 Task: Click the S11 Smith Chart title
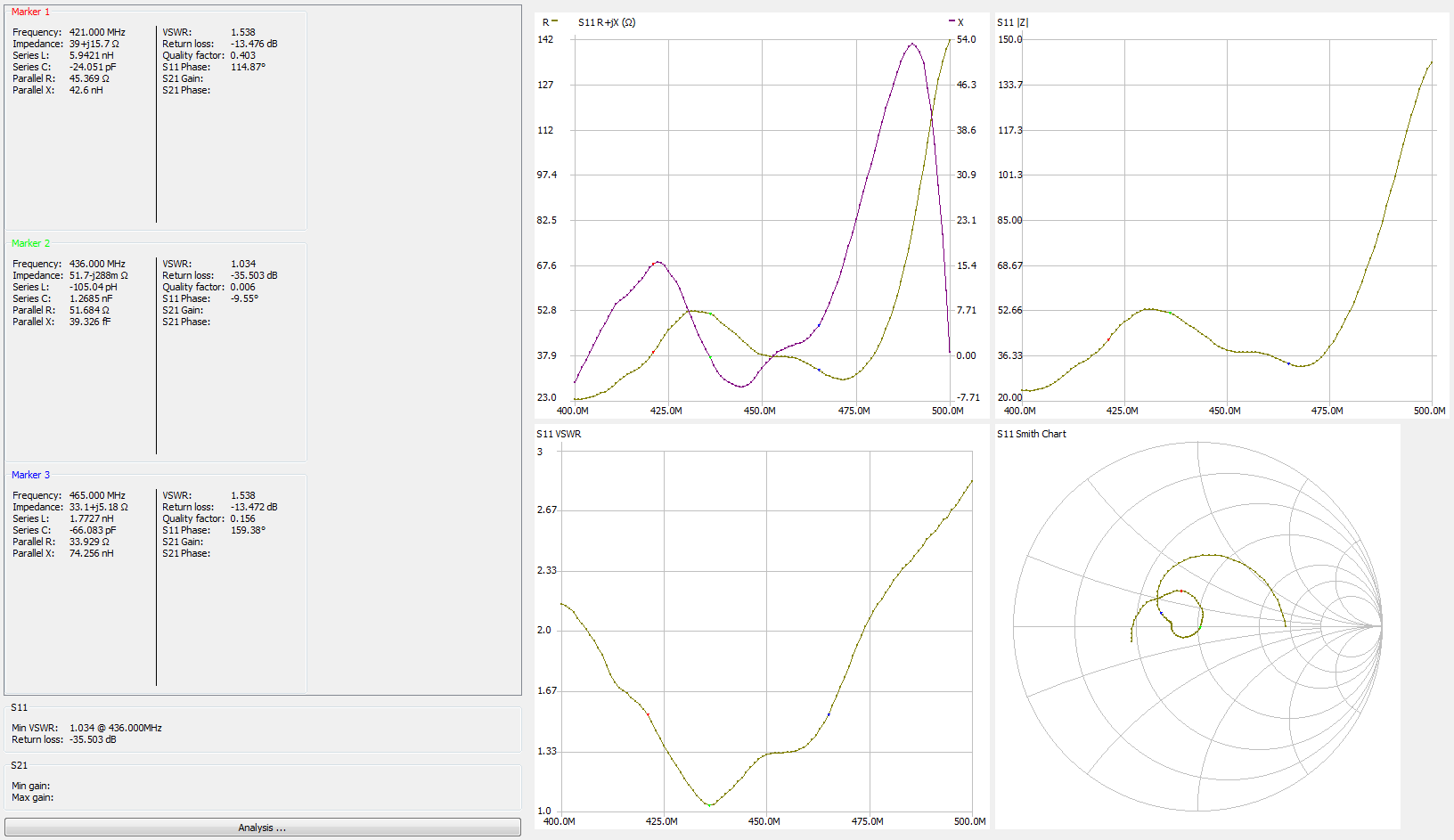1032,434
